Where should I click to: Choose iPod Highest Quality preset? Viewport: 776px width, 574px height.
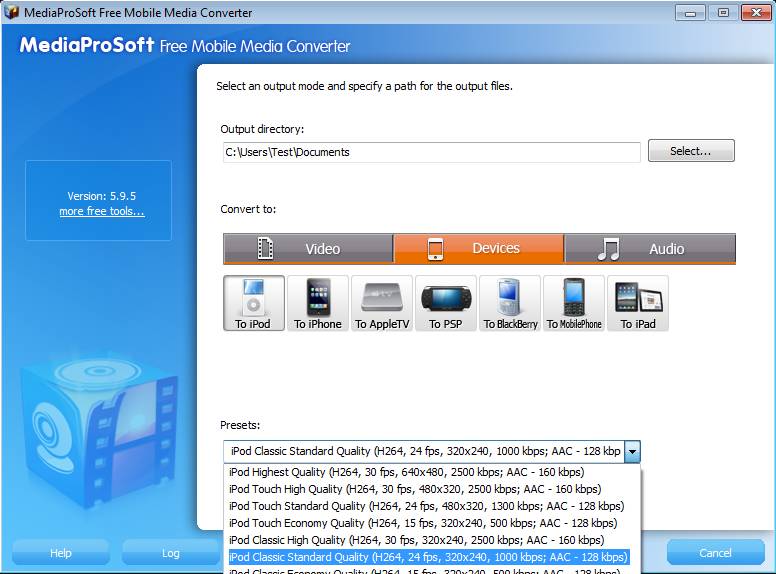[406, 472]
